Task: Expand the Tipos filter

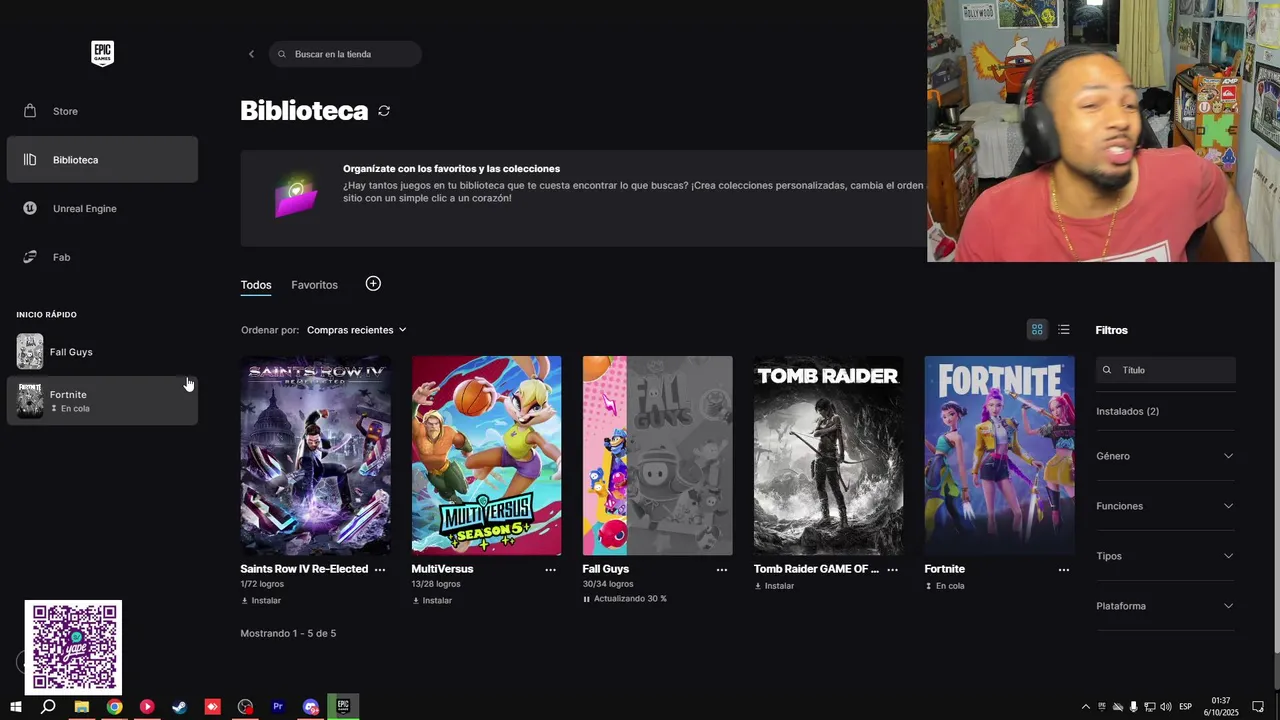Action: coord(1165,556)
